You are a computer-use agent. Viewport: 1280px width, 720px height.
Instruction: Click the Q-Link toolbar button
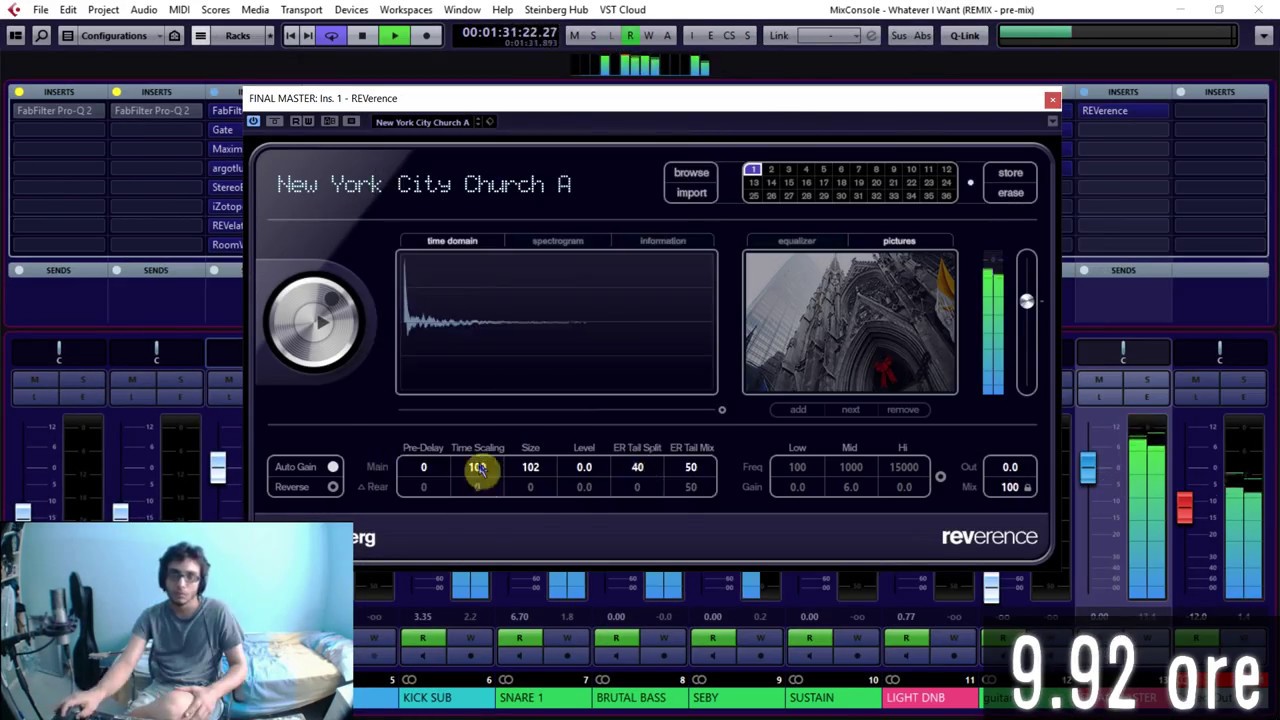[964, 36]
